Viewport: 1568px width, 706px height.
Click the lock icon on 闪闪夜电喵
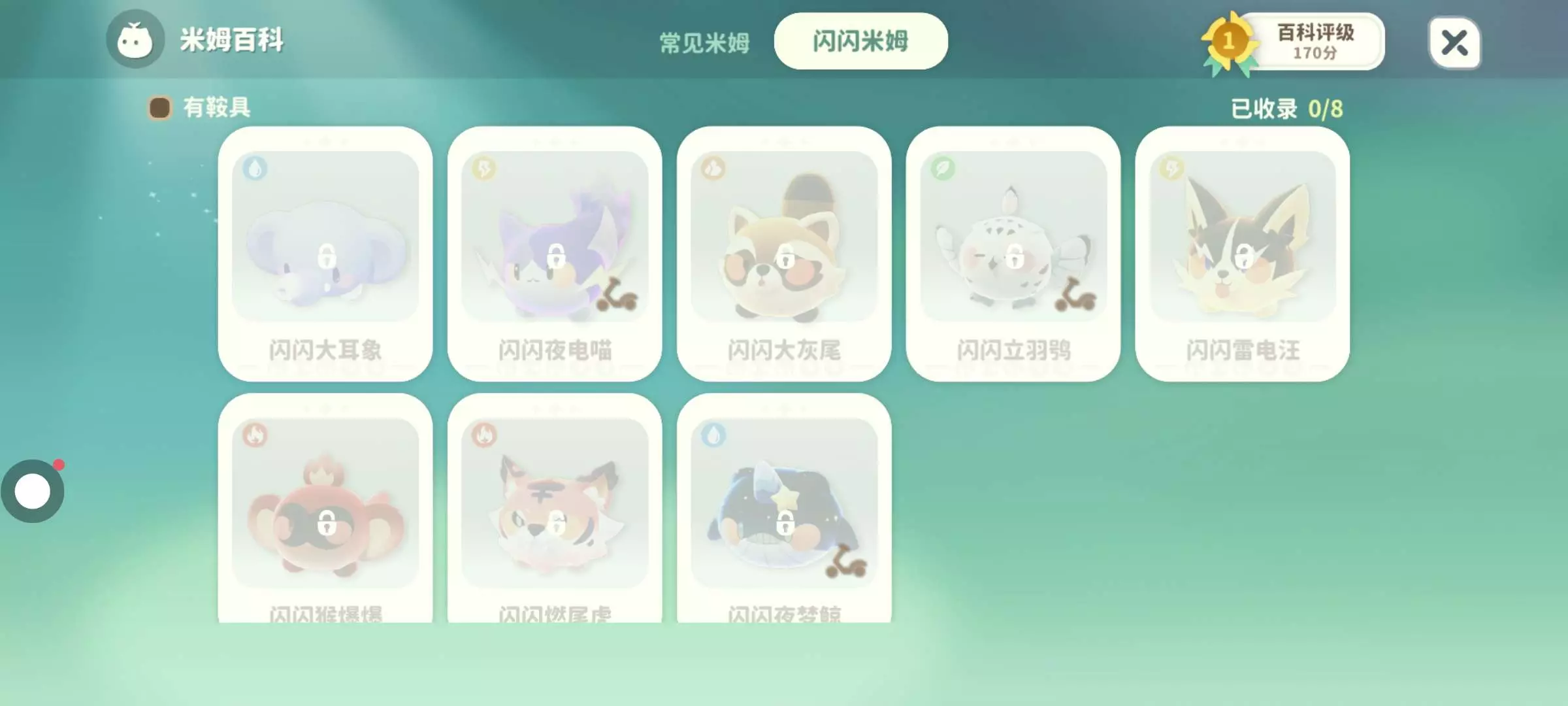tap(556, 256)
